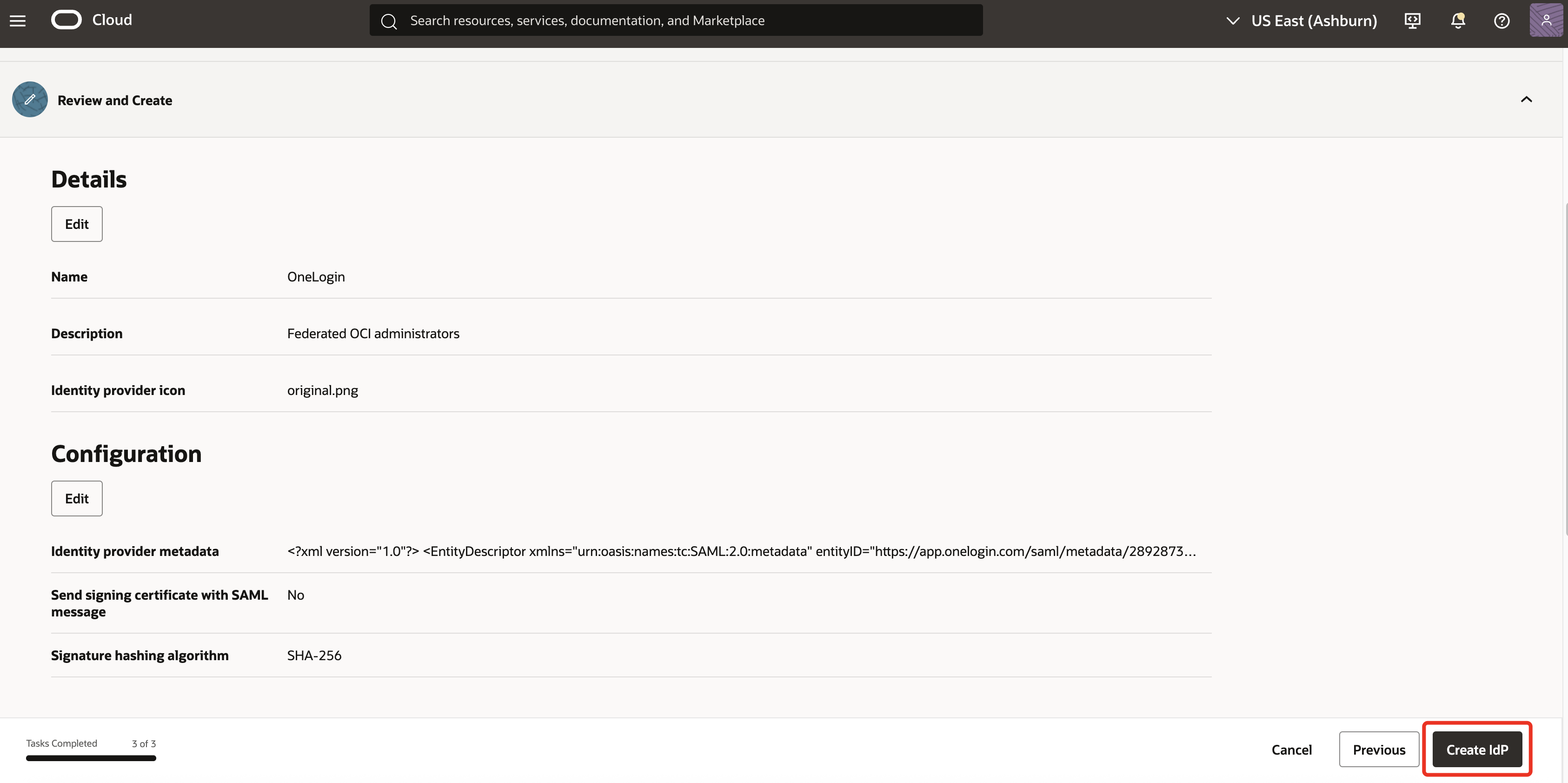This screenshot has height=783, width=1568.
Task: Click the Create IdP button
Action: tap(1478, 749)
